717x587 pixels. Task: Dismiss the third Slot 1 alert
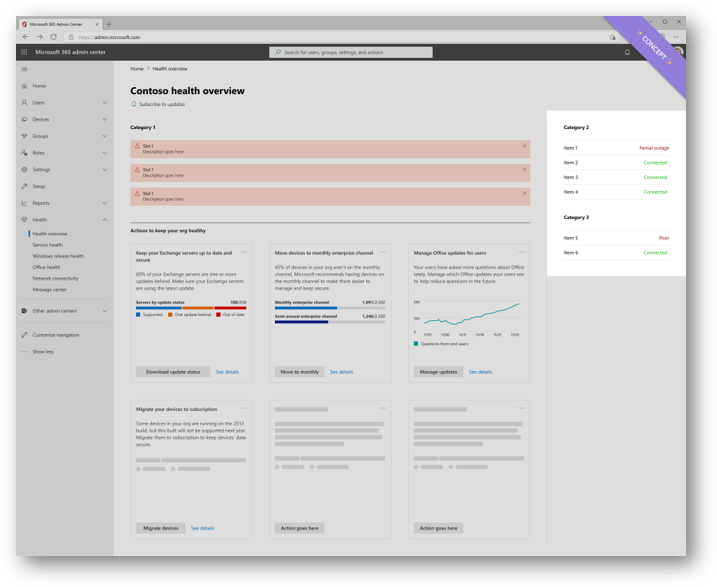[x=524, y=193]
